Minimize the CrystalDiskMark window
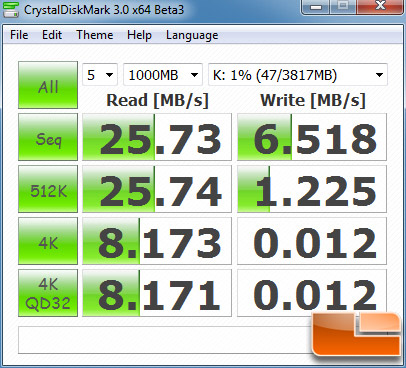This screenshot has height=368, width=406. coord(316,7)
